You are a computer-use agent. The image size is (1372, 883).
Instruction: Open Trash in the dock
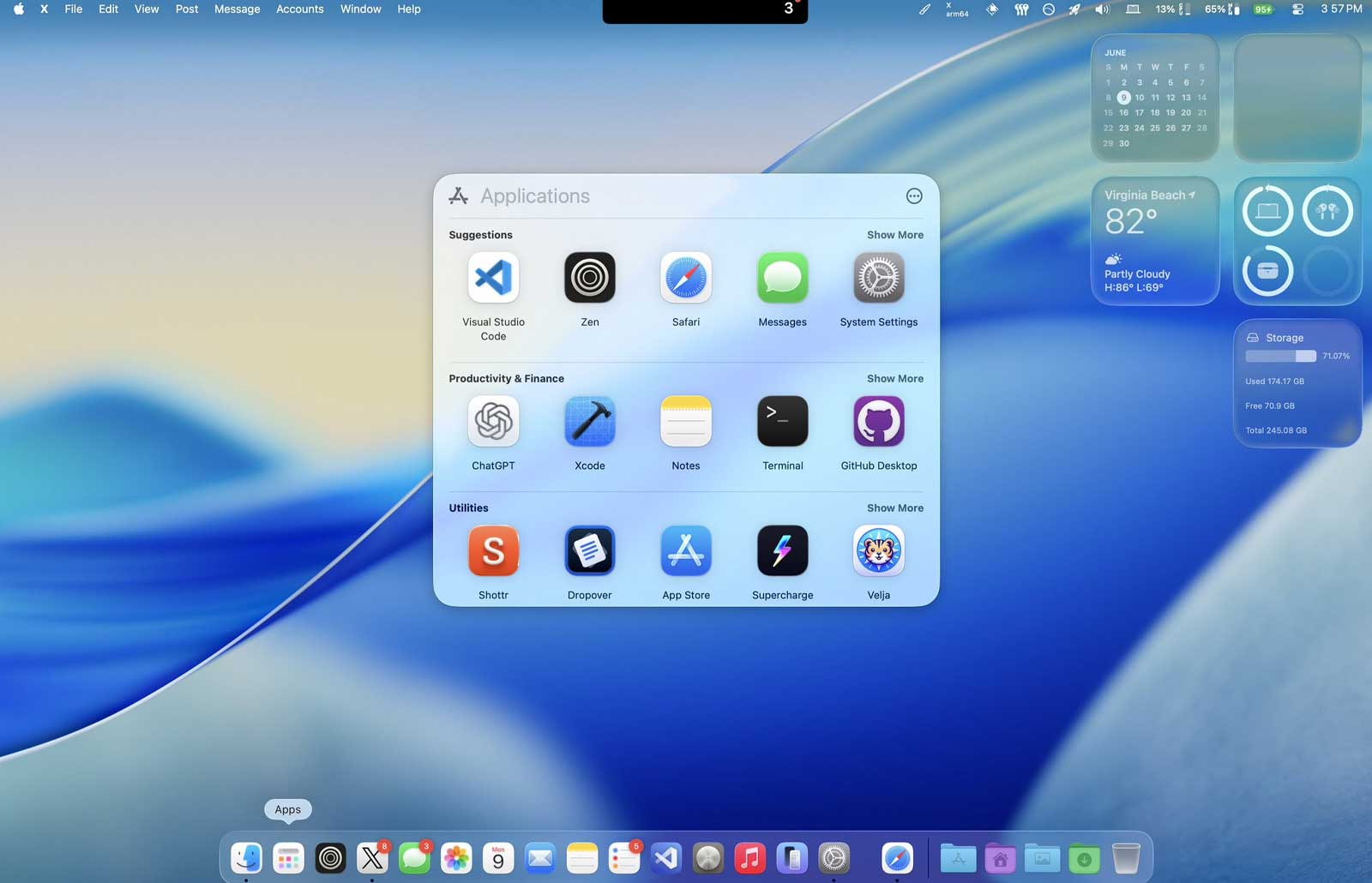1126,857
